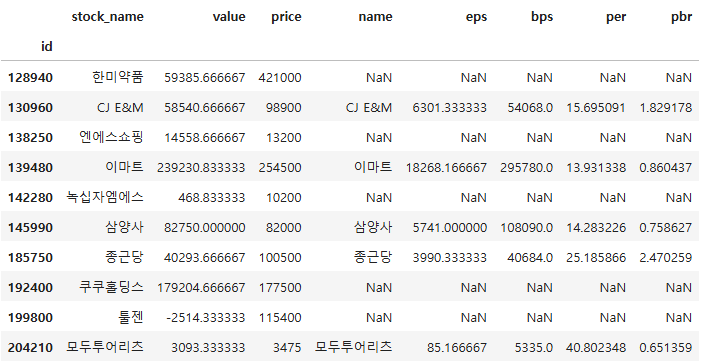Click price 115400
The width and height of the screenshot is (706, 364).
(280, 318)
